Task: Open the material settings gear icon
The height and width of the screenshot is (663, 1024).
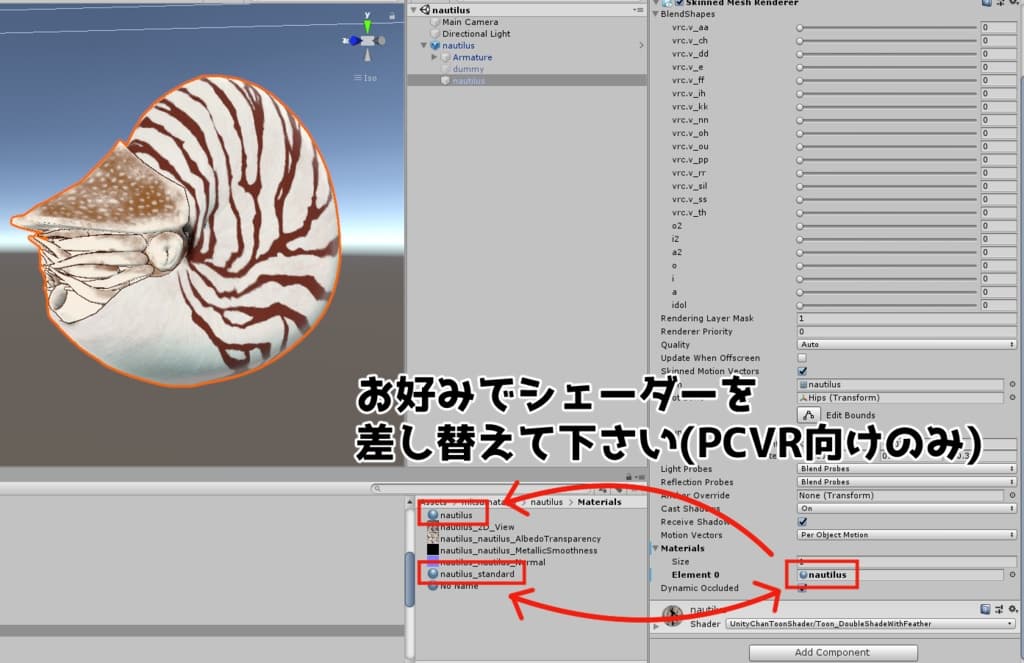Action: (x=1013, y=609)
